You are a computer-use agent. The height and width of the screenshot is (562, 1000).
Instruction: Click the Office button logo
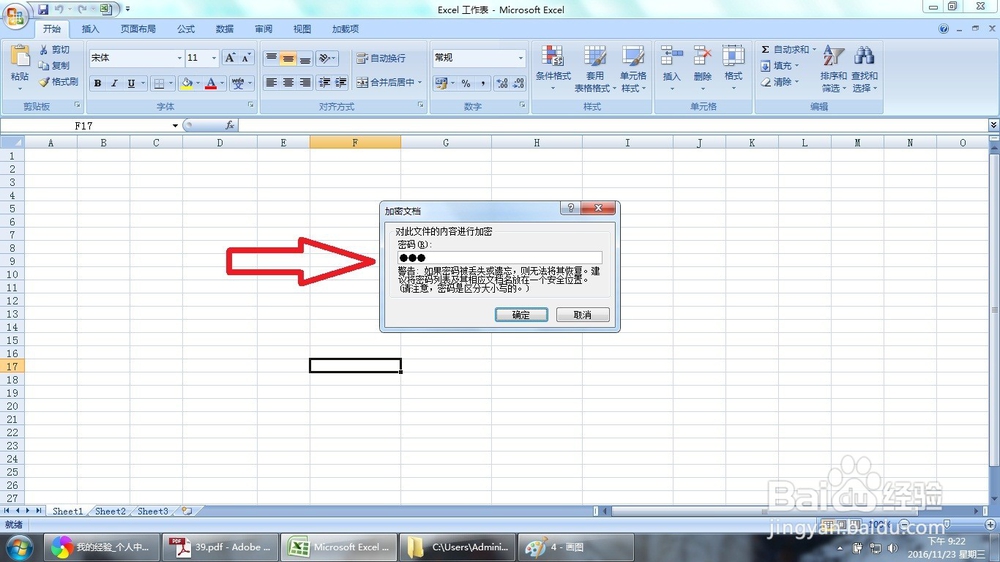[x=15, y=15]
